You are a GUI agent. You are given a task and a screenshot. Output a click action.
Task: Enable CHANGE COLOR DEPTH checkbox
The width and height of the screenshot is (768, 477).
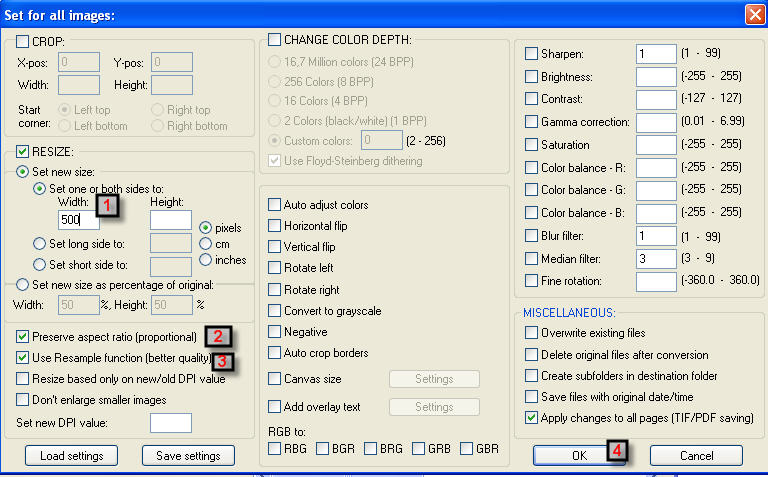[x=274, y=41]
